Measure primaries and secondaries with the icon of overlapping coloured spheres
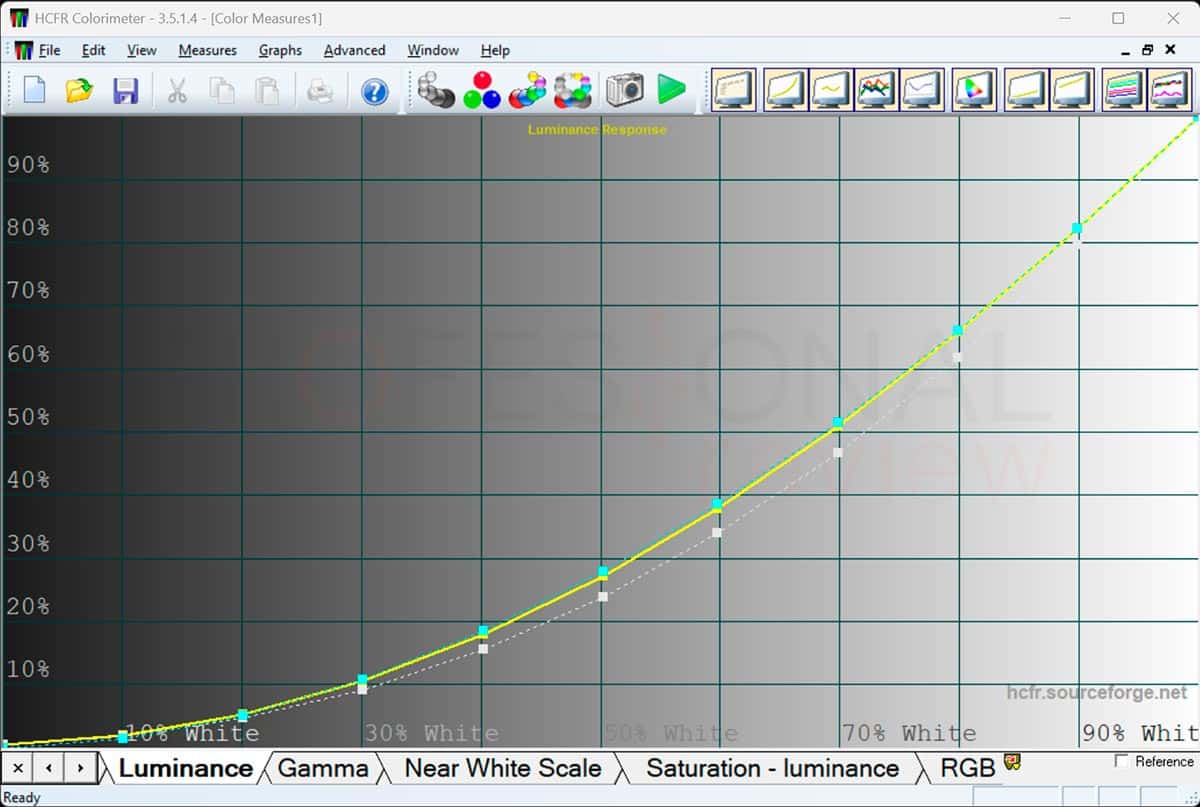The width and height of the screenshot is (1200, 807). [528, 90]
